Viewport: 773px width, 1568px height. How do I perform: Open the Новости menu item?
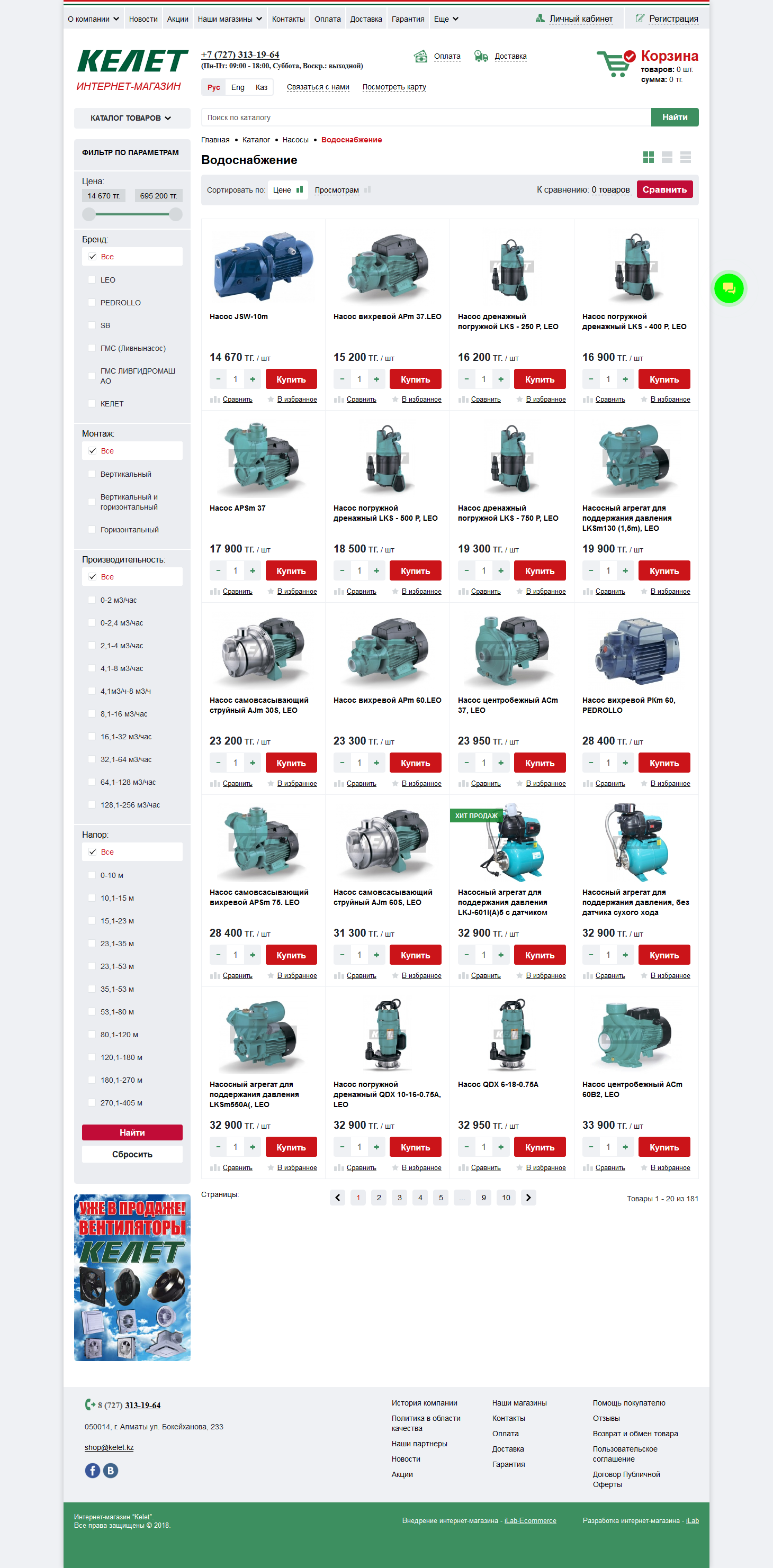[x=143, y=19]
